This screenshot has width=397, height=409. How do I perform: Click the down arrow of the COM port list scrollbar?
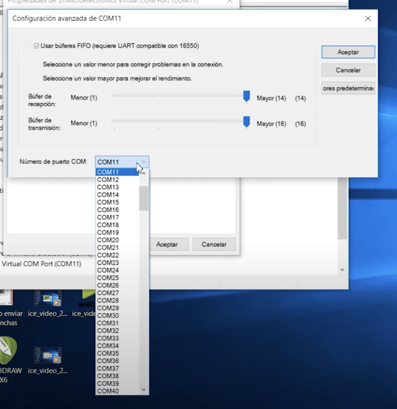144,390
